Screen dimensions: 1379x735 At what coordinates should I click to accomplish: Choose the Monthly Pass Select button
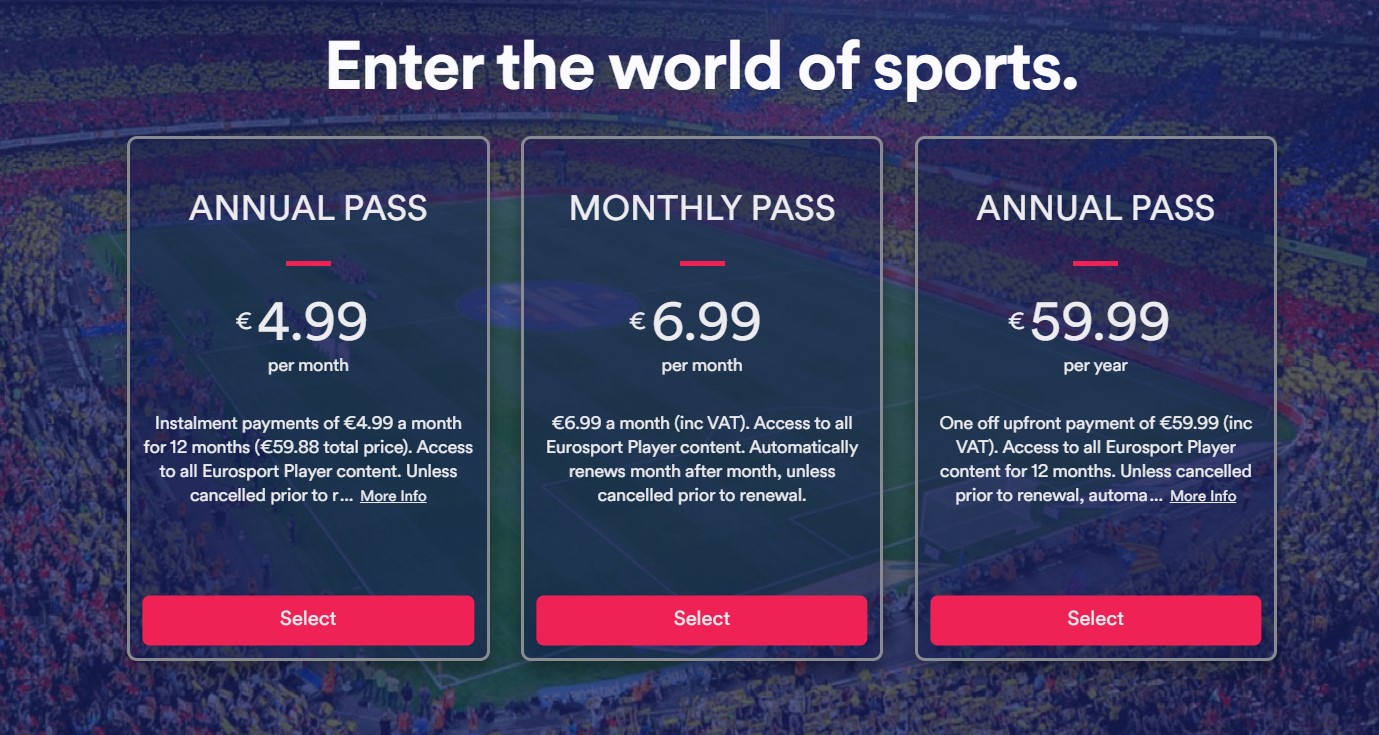click(702, 620)
